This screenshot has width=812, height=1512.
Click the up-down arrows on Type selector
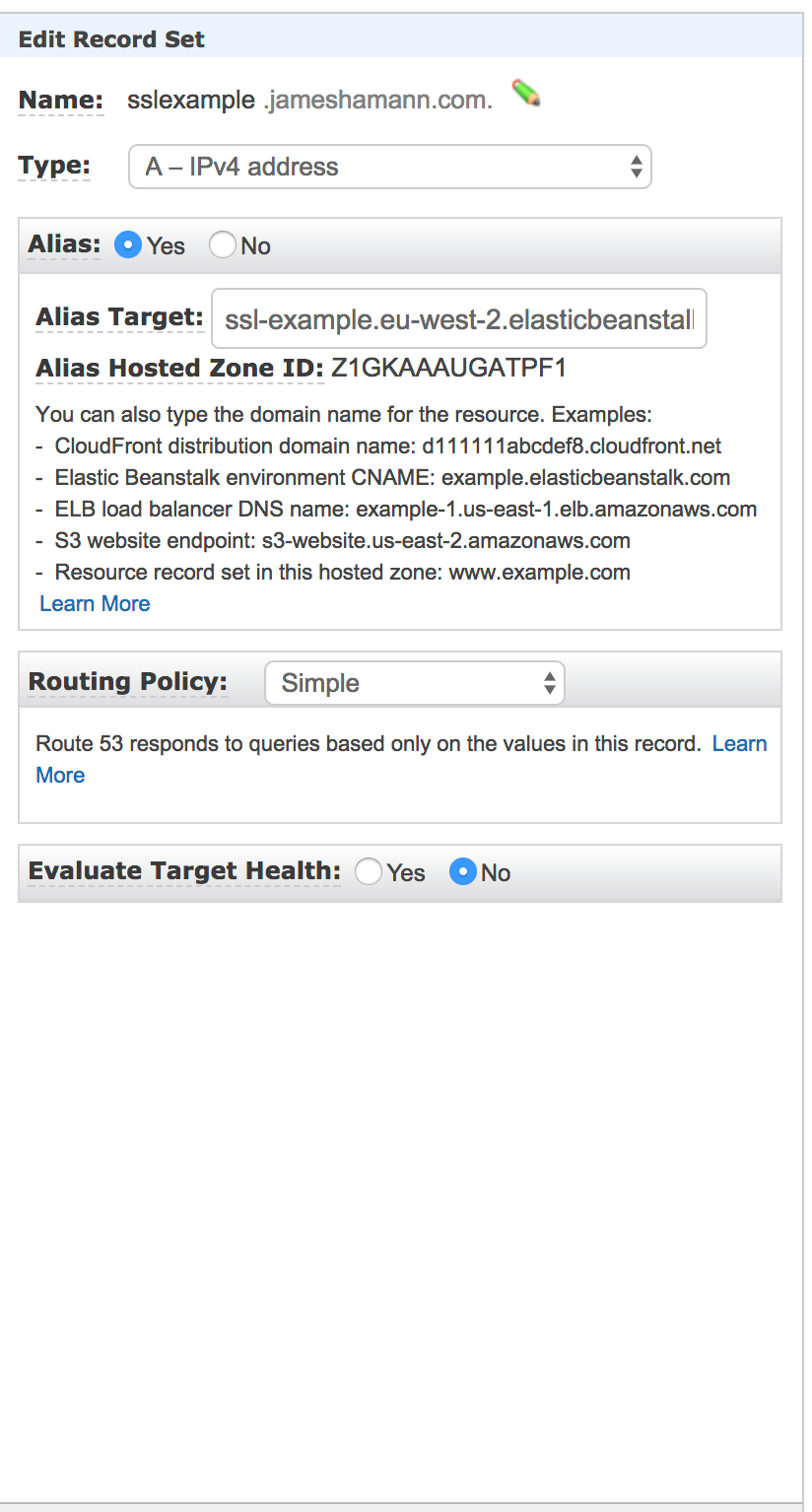637,167
